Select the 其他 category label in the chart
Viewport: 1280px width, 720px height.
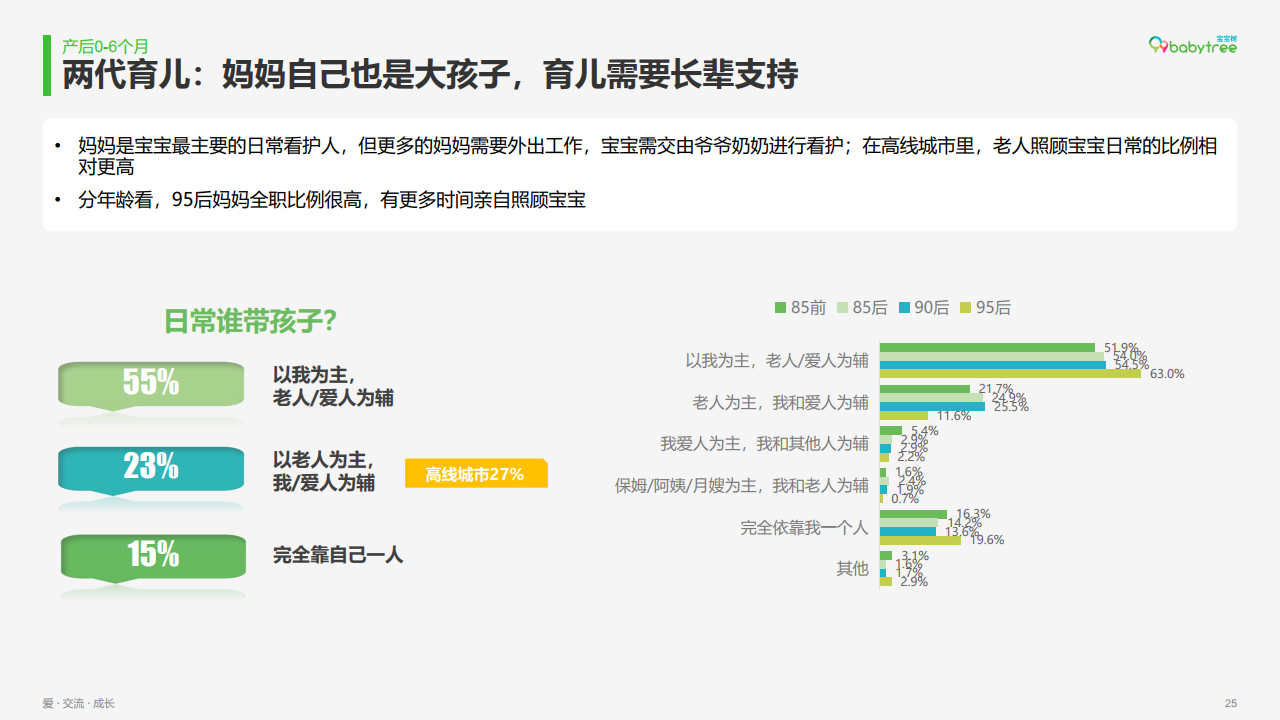pos(852,569)
